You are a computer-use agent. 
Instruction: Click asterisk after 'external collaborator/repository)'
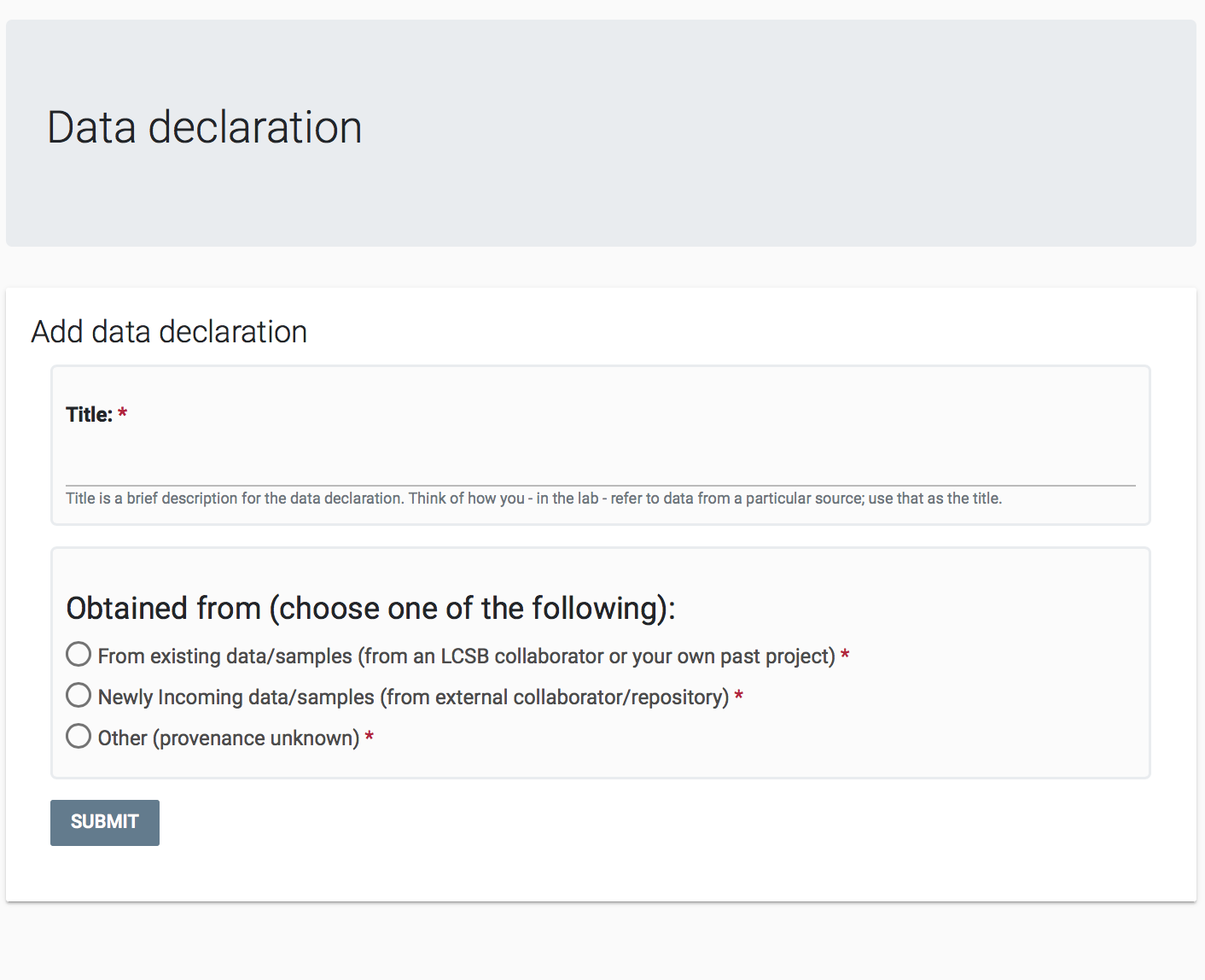pos(739,696)
